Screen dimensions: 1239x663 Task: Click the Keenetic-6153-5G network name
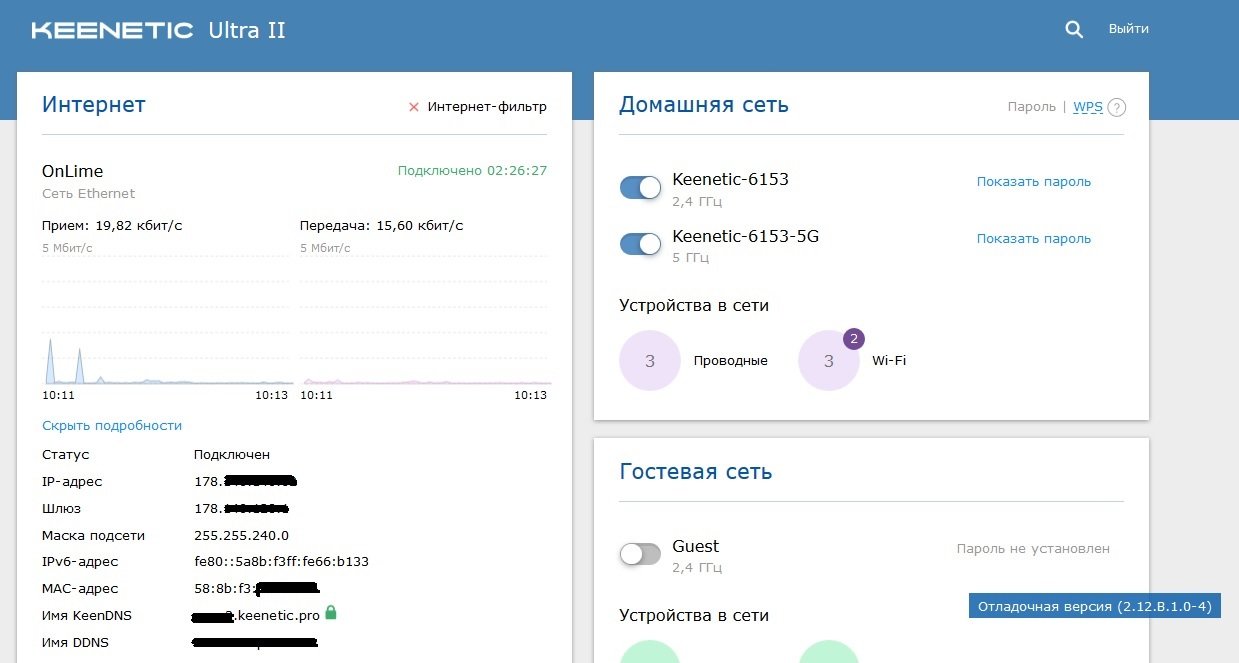pyautogui.click(x=746, y=236)
